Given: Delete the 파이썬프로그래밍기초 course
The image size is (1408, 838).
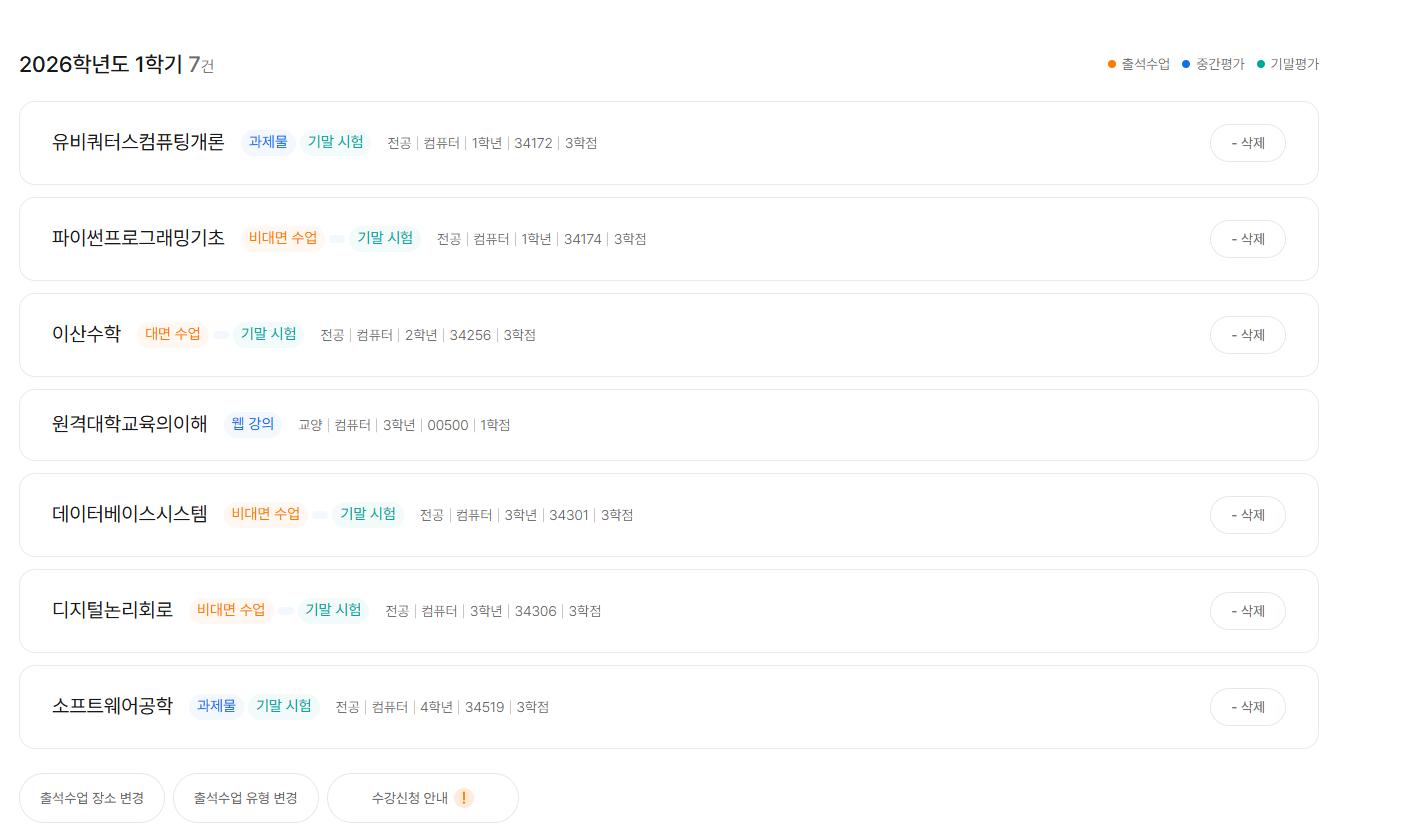Looking at the screenshot, I should tap(1247, 239).
